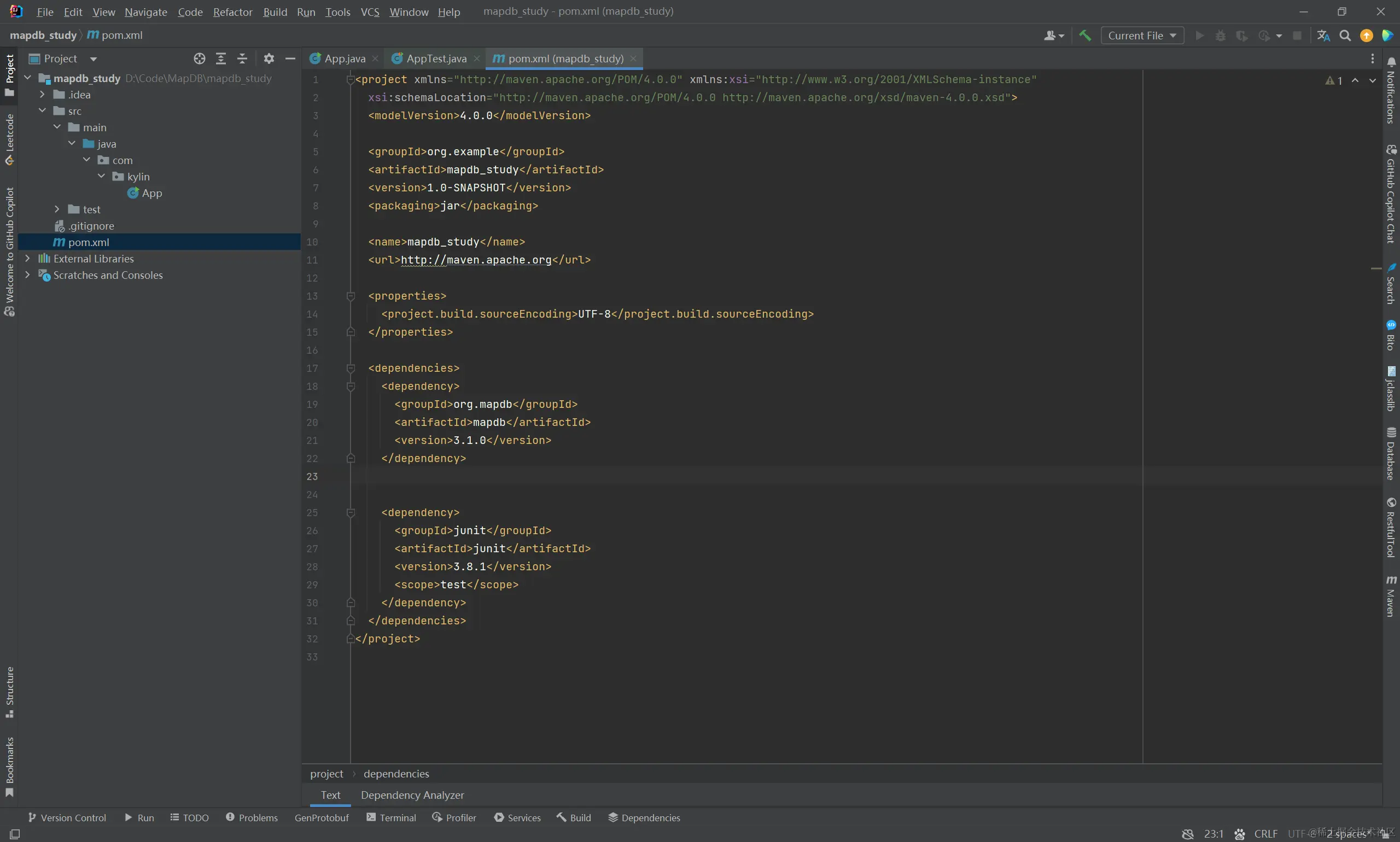Open the IDE update arrow icon

(1367, 35)
